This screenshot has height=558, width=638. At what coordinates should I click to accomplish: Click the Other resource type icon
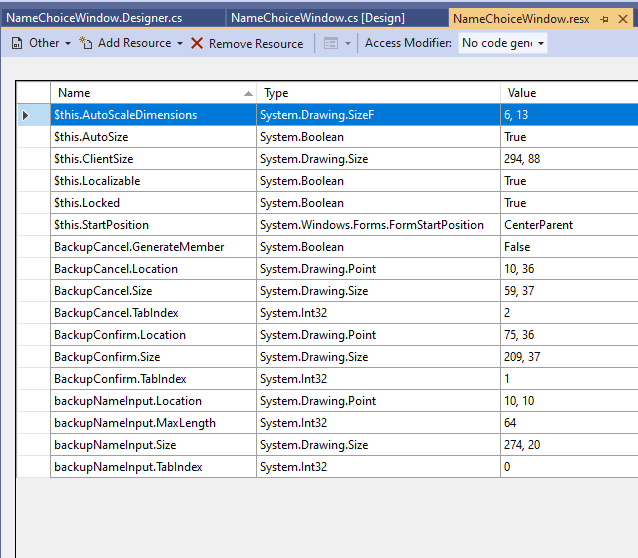click(x=17, y=43)
